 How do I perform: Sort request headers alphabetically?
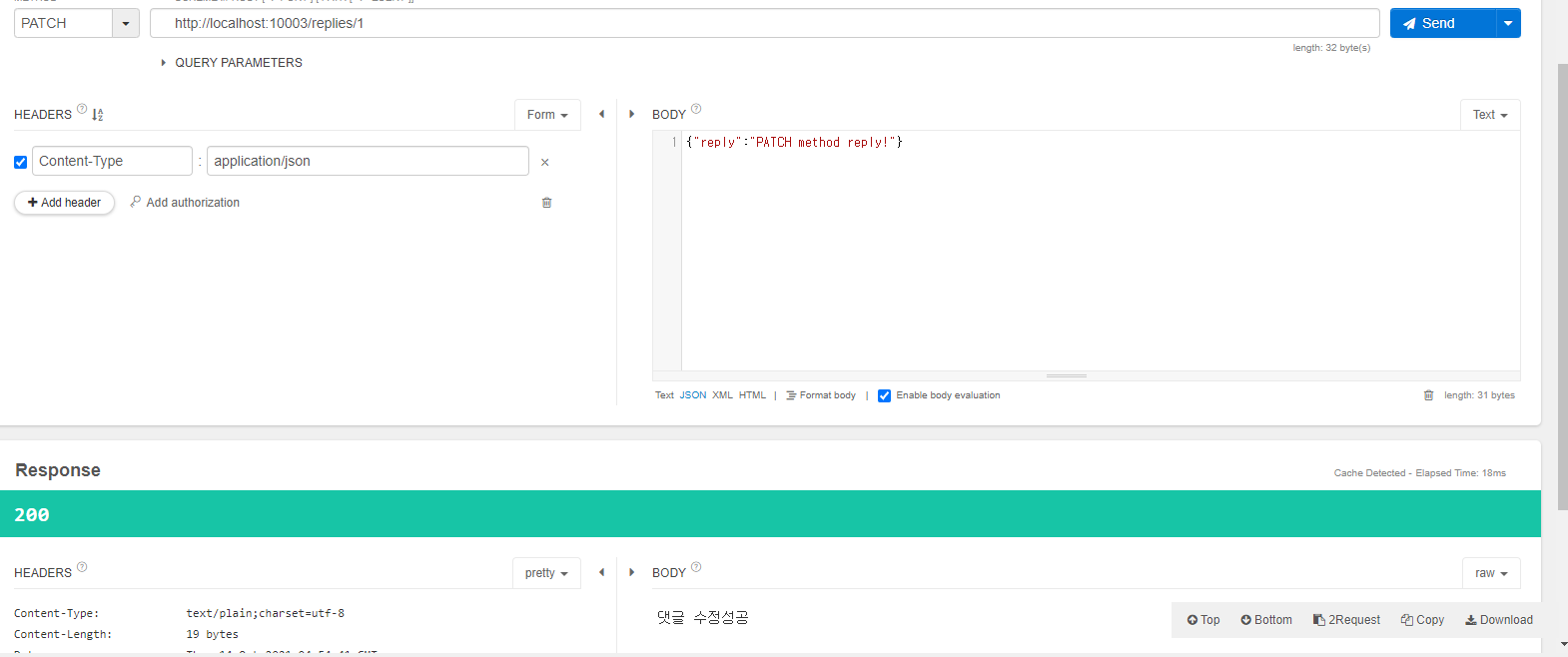coord(97,115)
